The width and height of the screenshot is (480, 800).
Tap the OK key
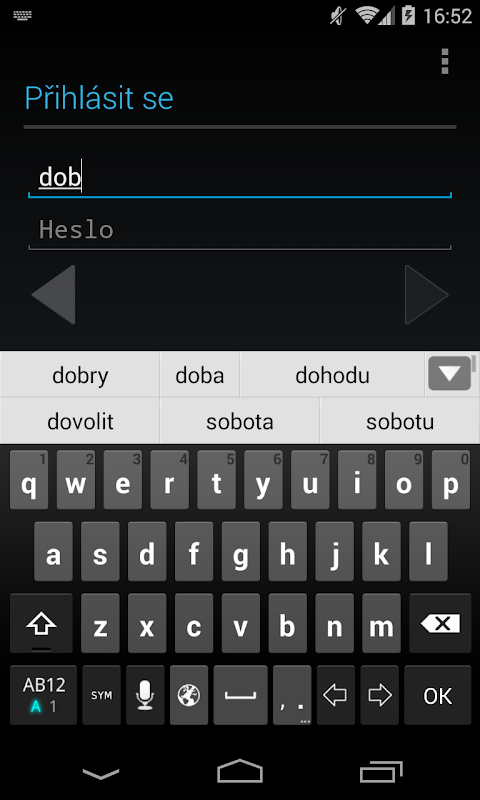click(x=438, y=694)
